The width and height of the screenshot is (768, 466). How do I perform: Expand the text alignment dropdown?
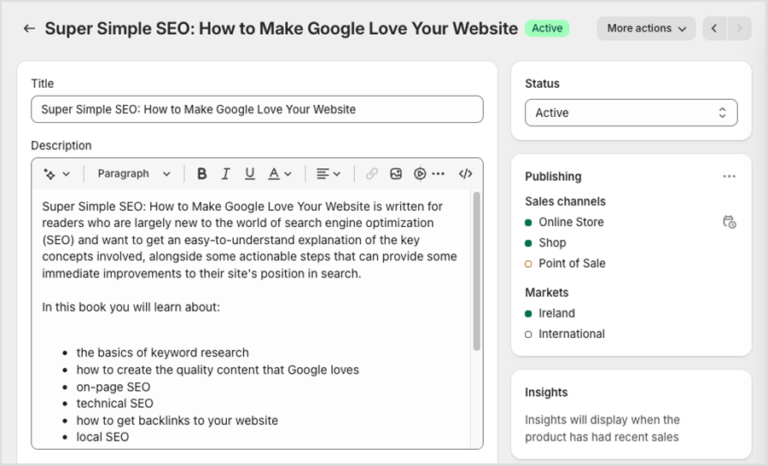328,174
